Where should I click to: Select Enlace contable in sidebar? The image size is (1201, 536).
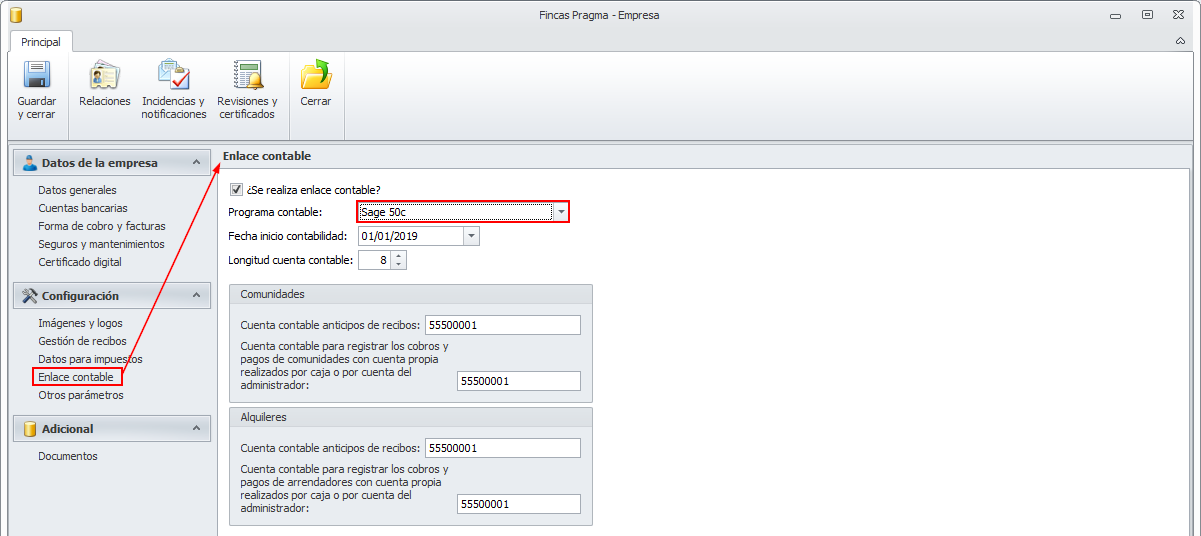click(76, 377)
